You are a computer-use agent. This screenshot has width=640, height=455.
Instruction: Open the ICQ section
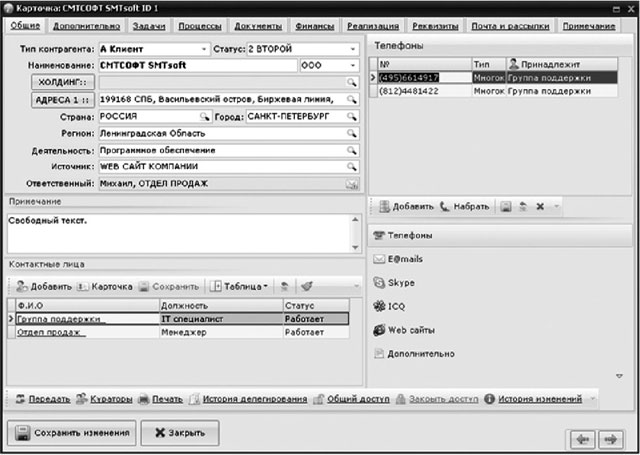point(389,306)
